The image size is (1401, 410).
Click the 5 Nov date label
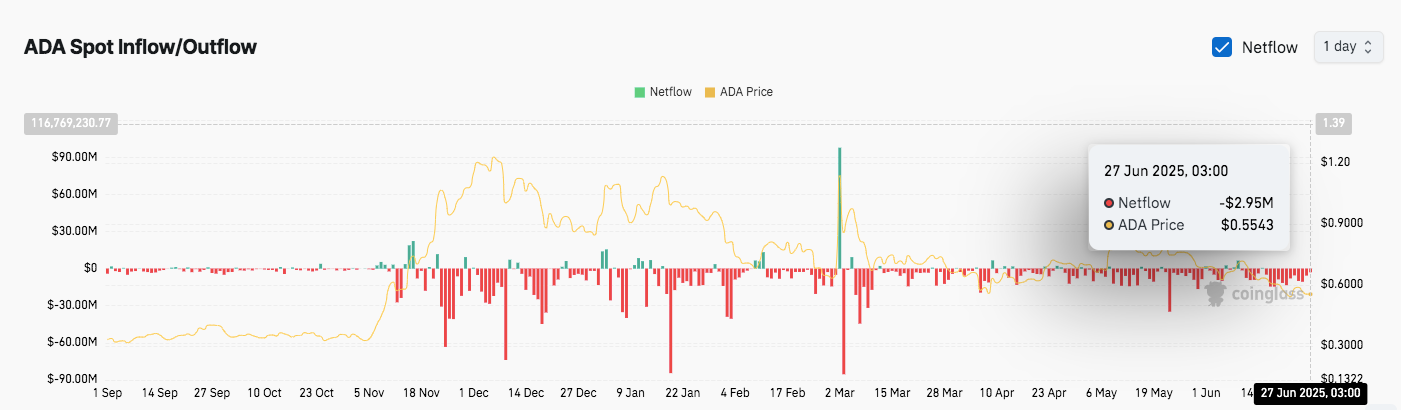tap(369, 393)
